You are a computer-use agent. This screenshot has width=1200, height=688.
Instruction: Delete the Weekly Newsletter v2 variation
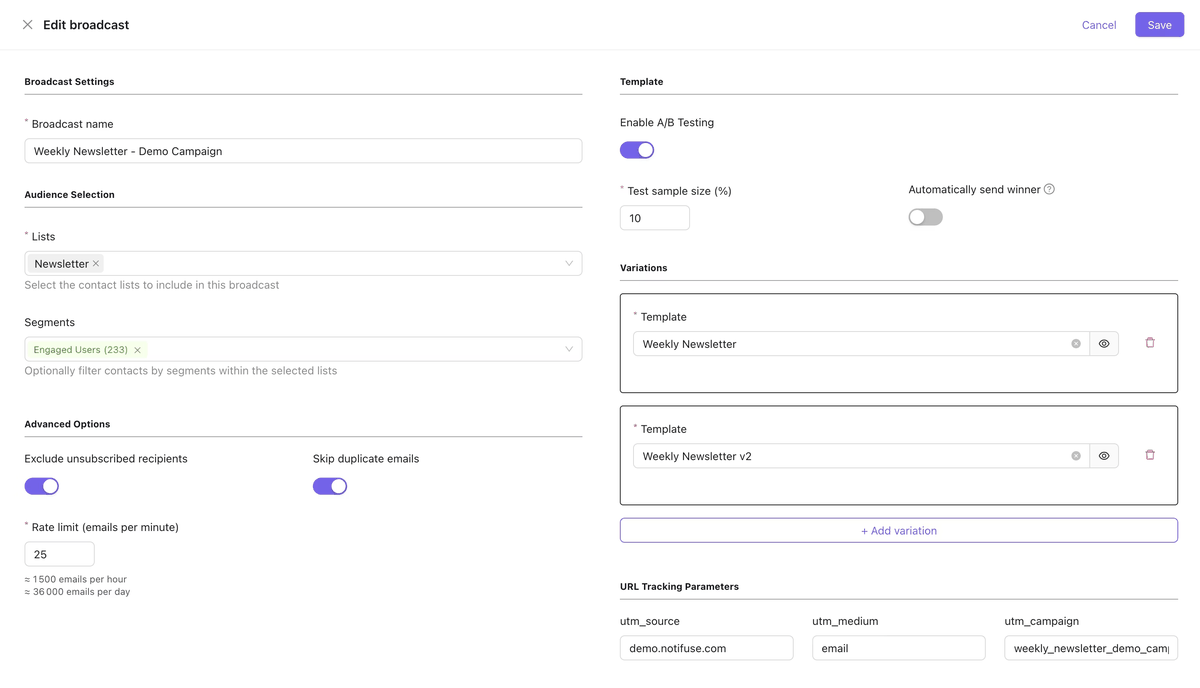[1150, 455]
